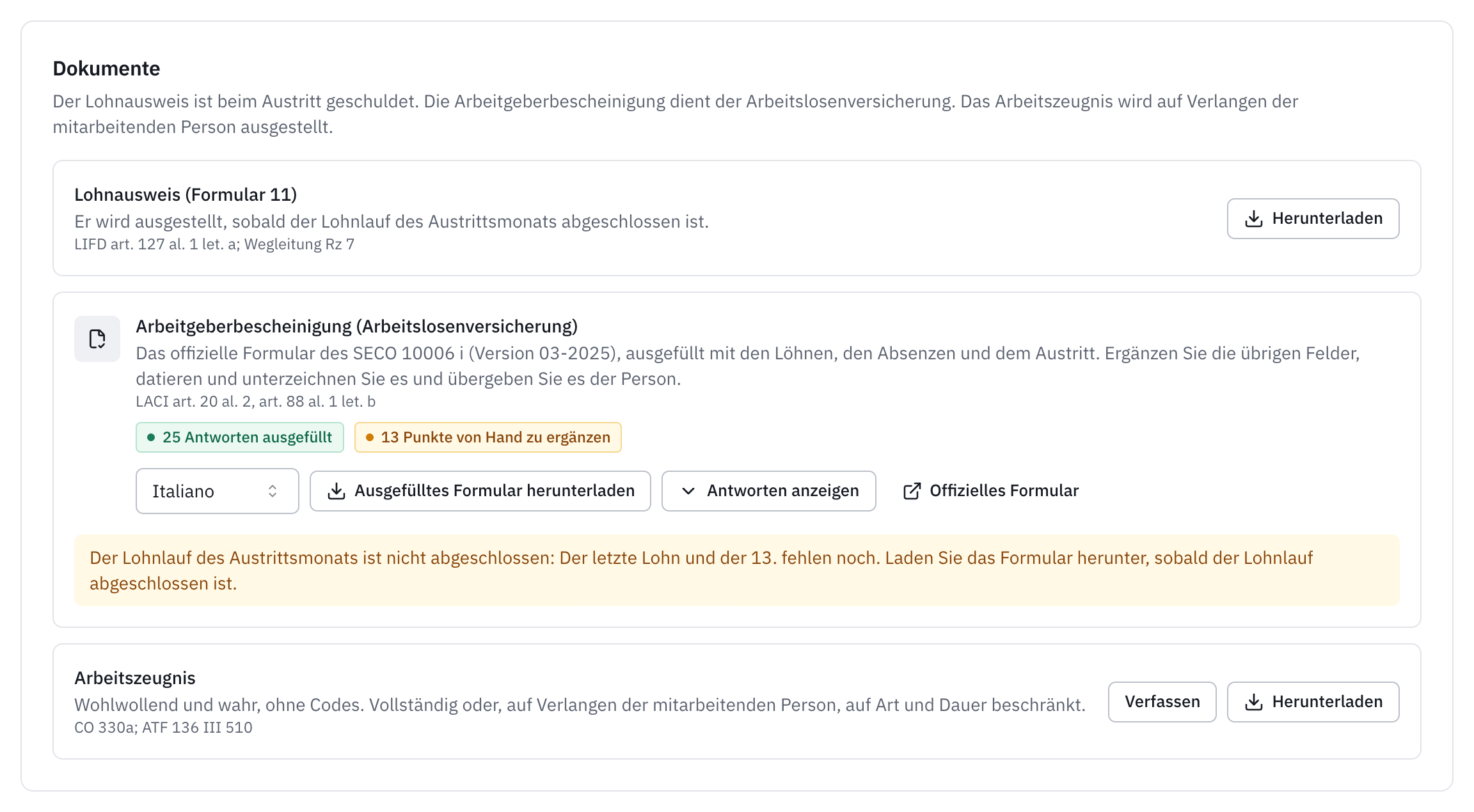
Task: Click the 'LACI art. 20 al. 2' reference
Action: (194, 402)
